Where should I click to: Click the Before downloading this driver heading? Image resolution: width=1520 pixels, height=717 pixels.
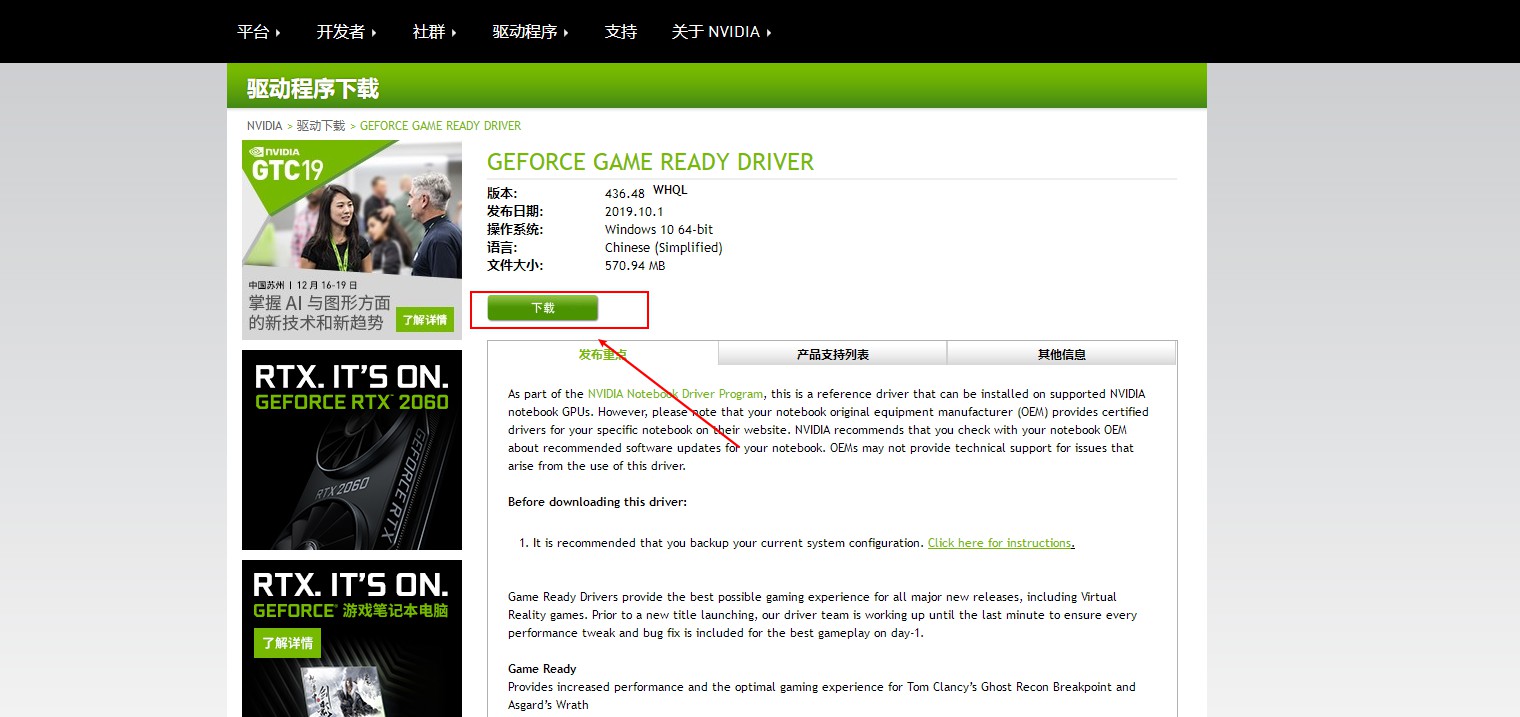[x=598, y=502]
